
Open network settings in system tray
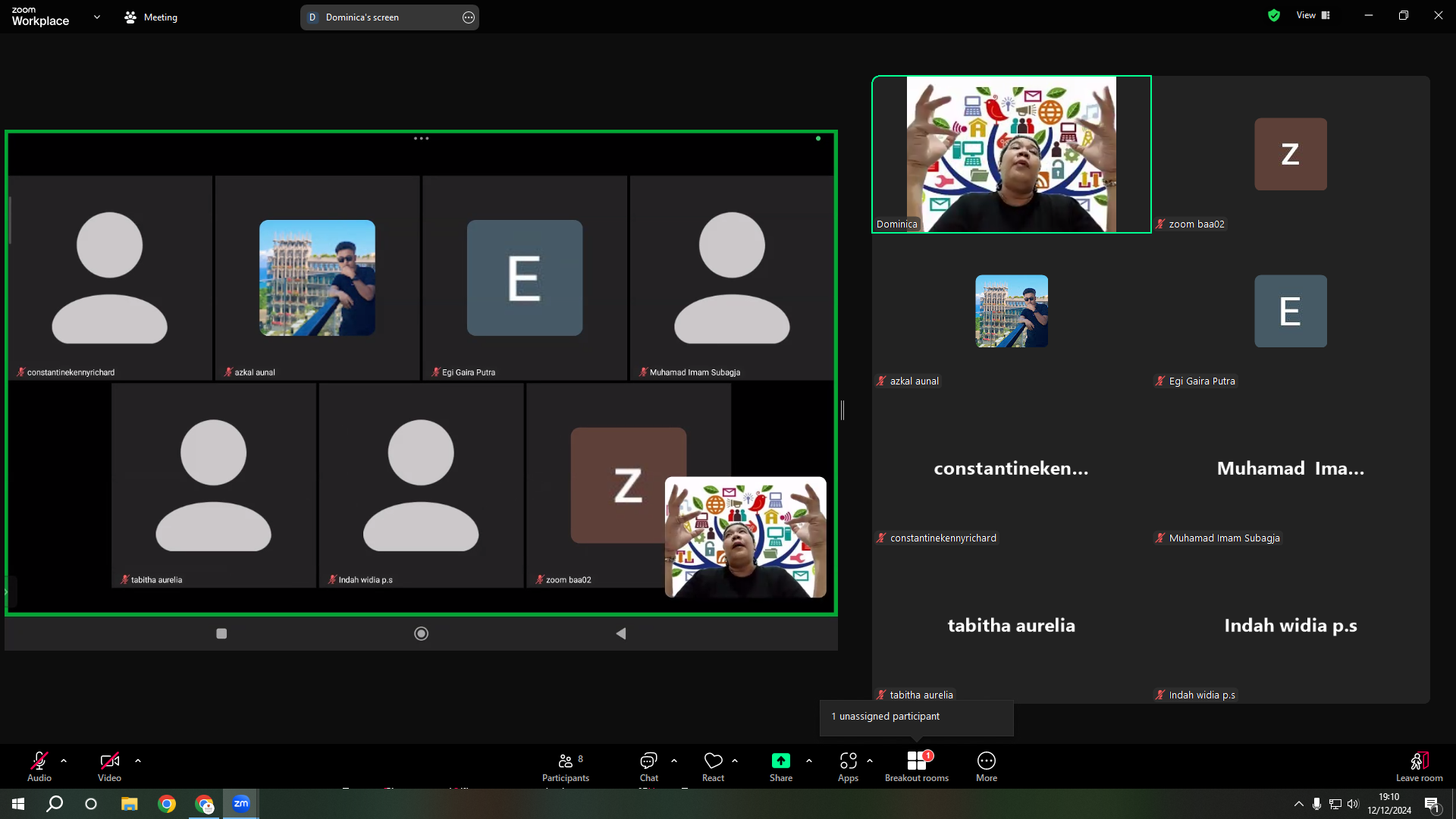[1335, 804]
